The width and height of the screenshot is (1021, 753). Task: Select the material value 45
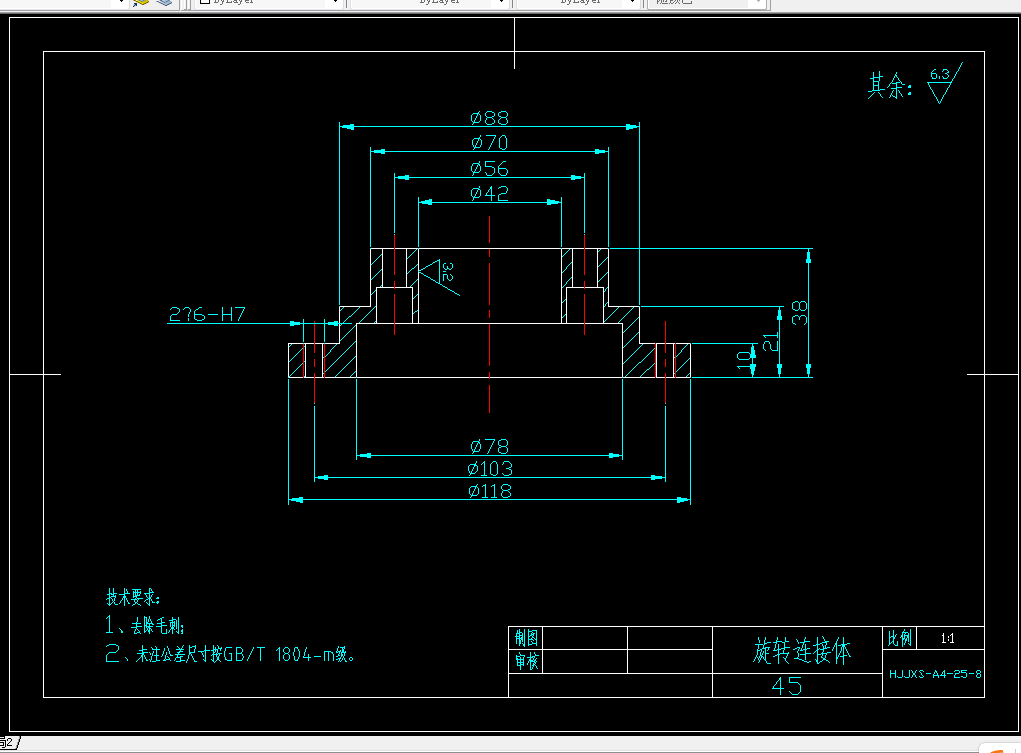[x=787, y=686]
